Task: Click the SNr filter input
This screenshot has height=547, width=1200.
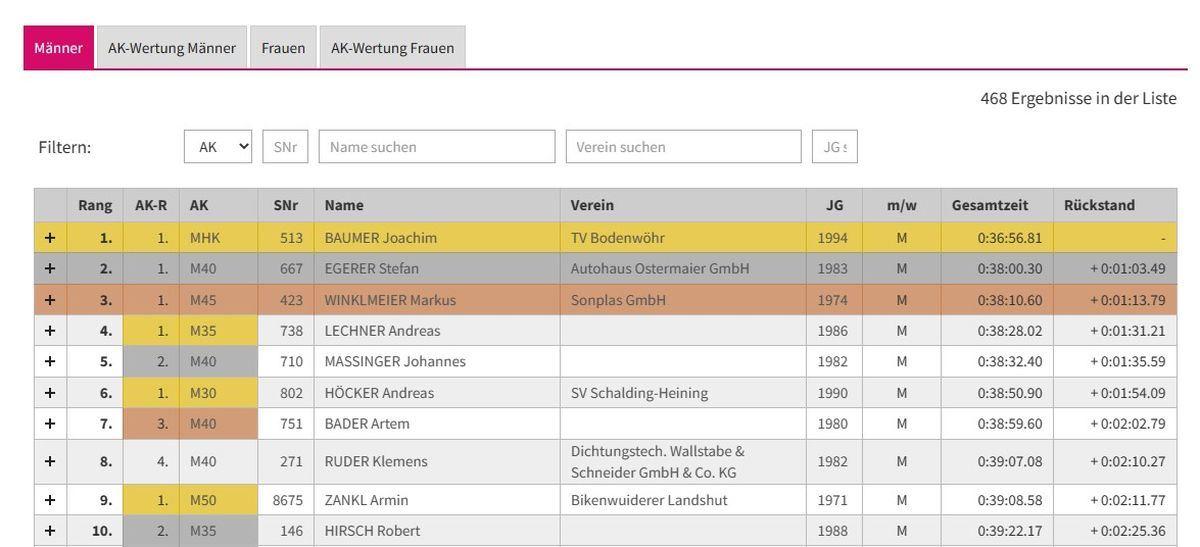Action: click(285, 147)
